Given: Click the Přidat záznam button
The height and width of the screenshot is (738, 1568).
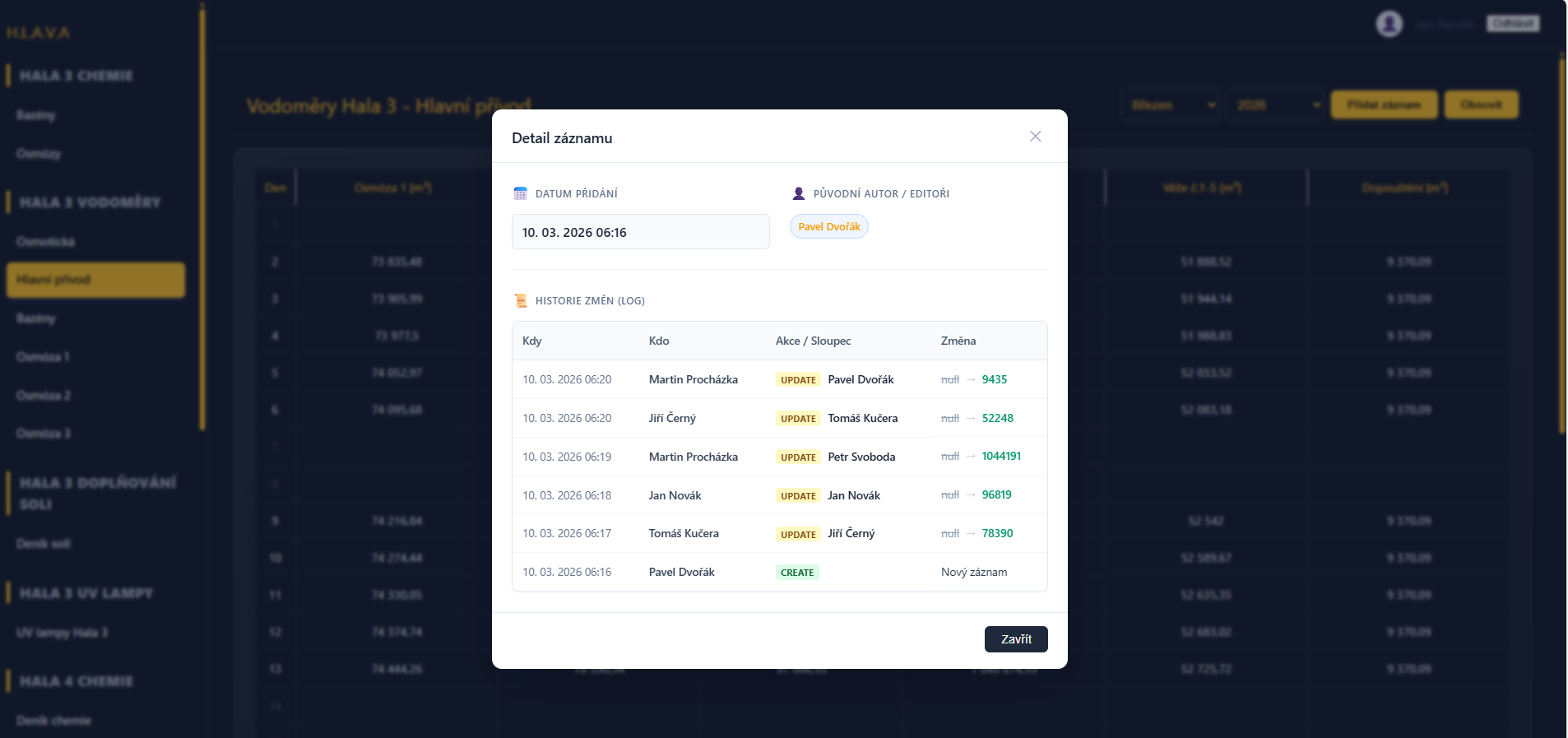Looking at the screenshot, I should 1384,105.
